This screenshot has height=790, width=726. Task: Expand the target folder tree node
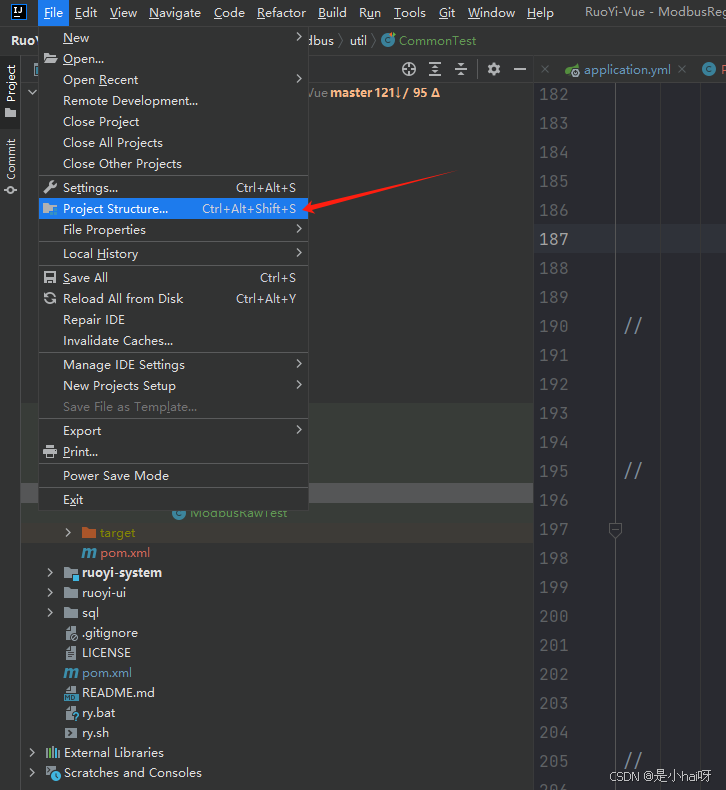click(x=68, y=533)
